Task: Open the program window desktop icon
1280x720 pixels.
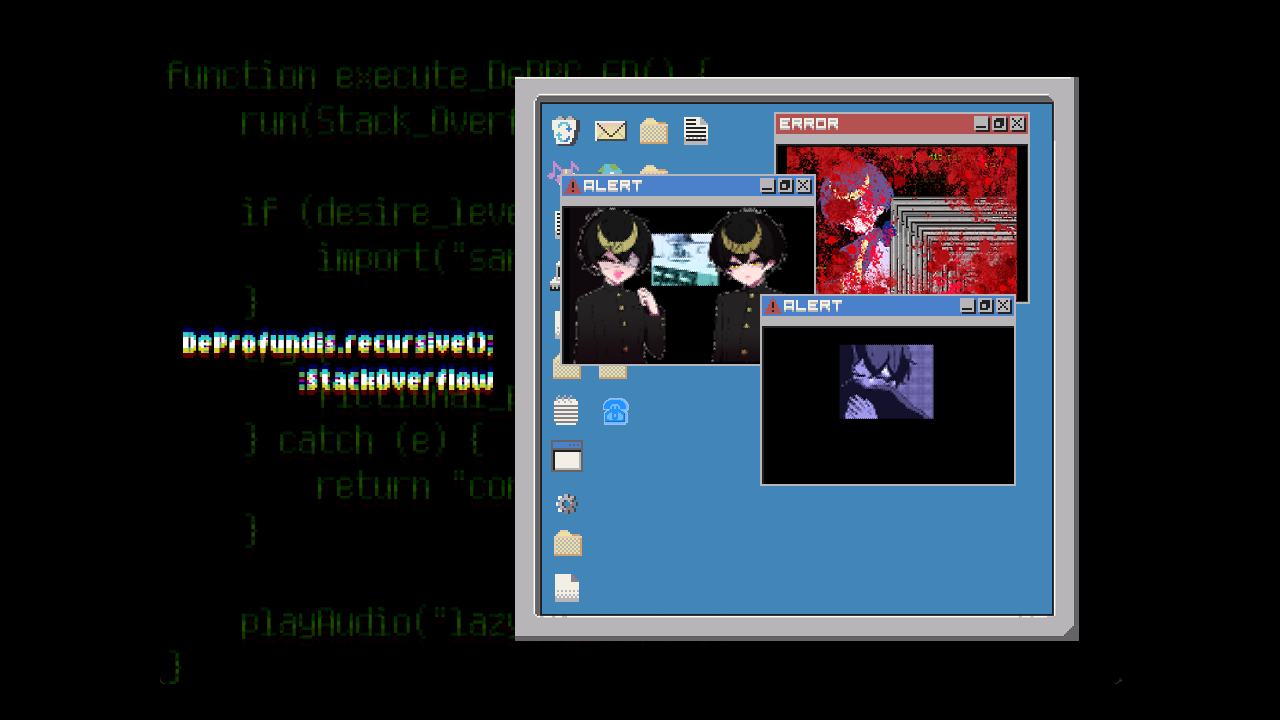Action: (567, 456)
